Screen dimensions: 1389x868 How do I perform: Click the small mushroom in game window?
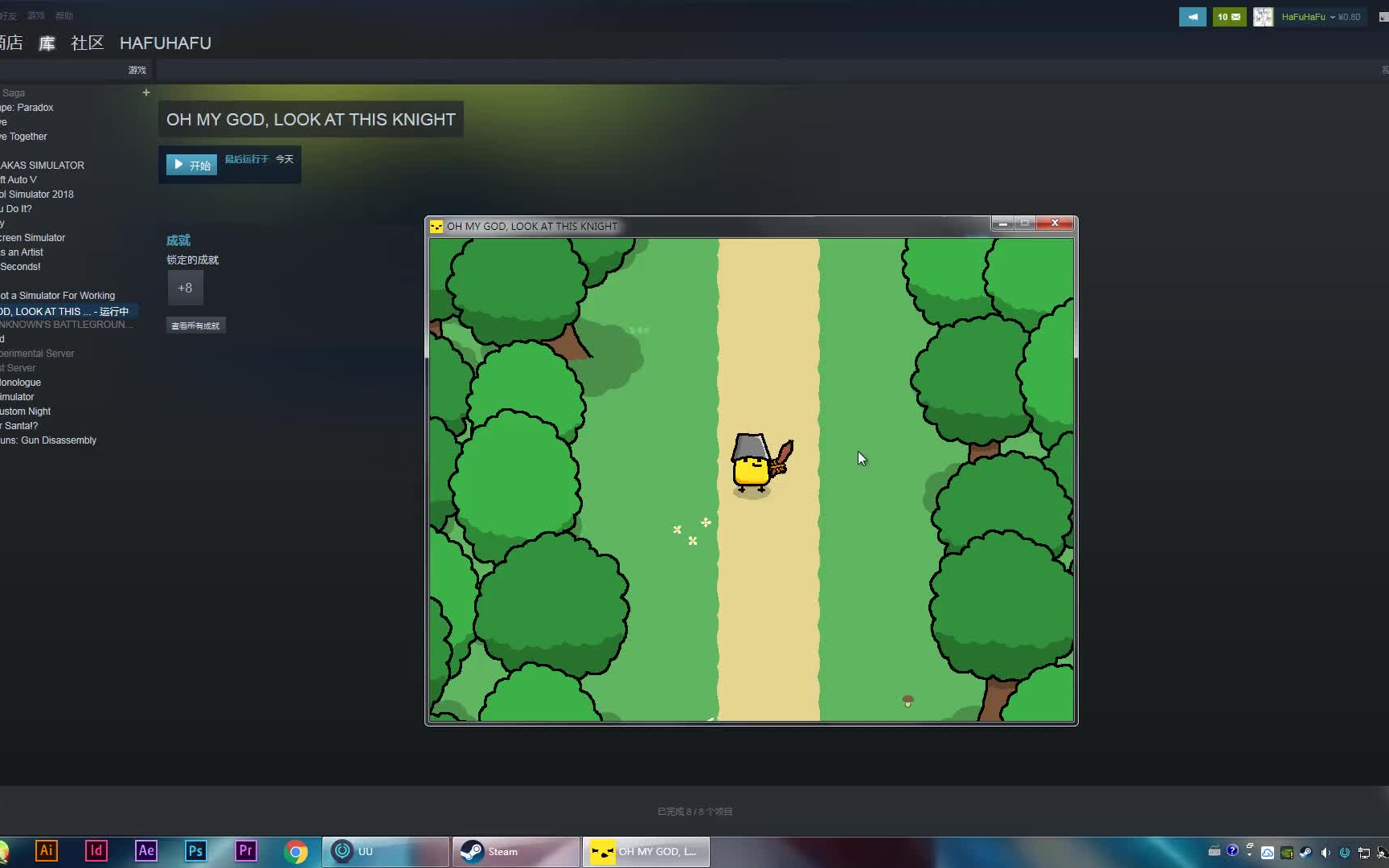[908, 701]
